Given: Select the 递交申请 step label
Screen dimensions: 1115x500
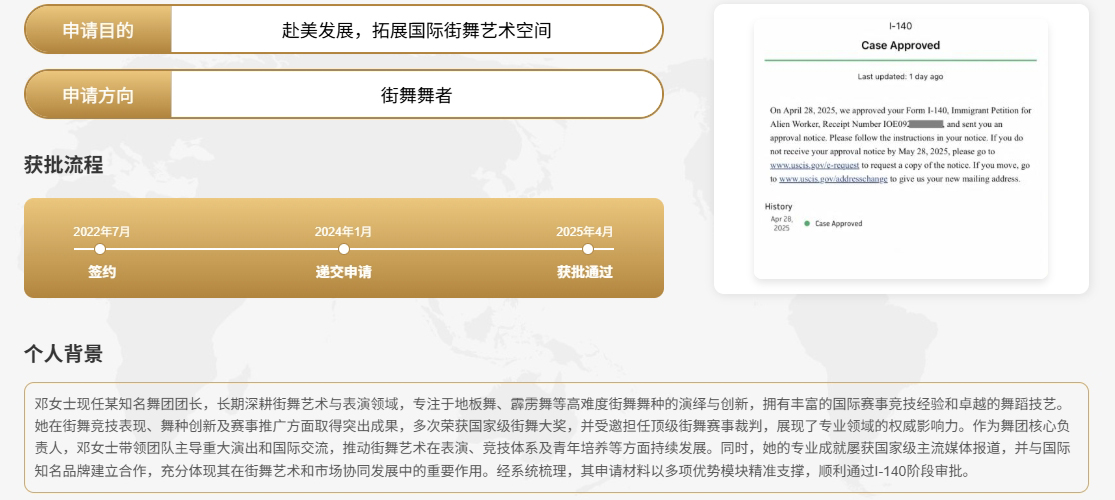Looking at the screenshot, I should pyautogui.click(x=344, y=272).
